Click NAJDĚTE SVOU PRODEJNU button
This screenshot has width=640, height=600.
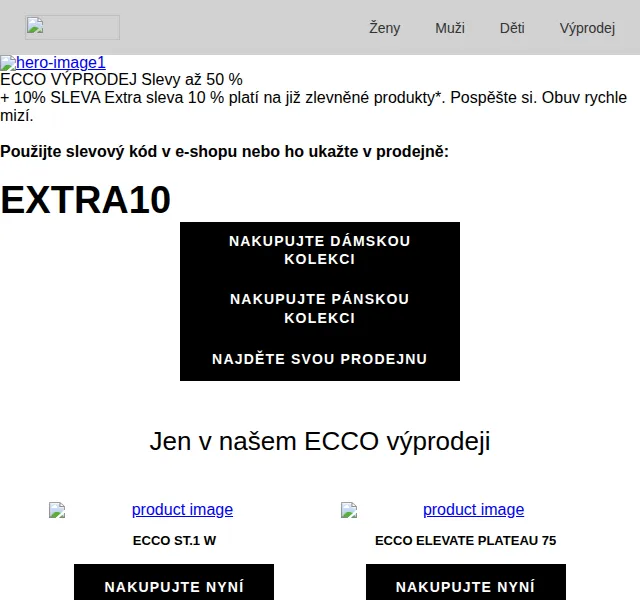pyautogui.click(x=320, y=359)
